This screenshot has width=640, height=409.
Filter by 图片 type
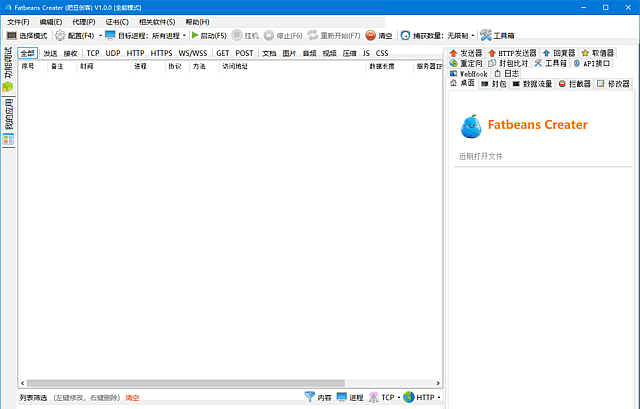[289, 53]
